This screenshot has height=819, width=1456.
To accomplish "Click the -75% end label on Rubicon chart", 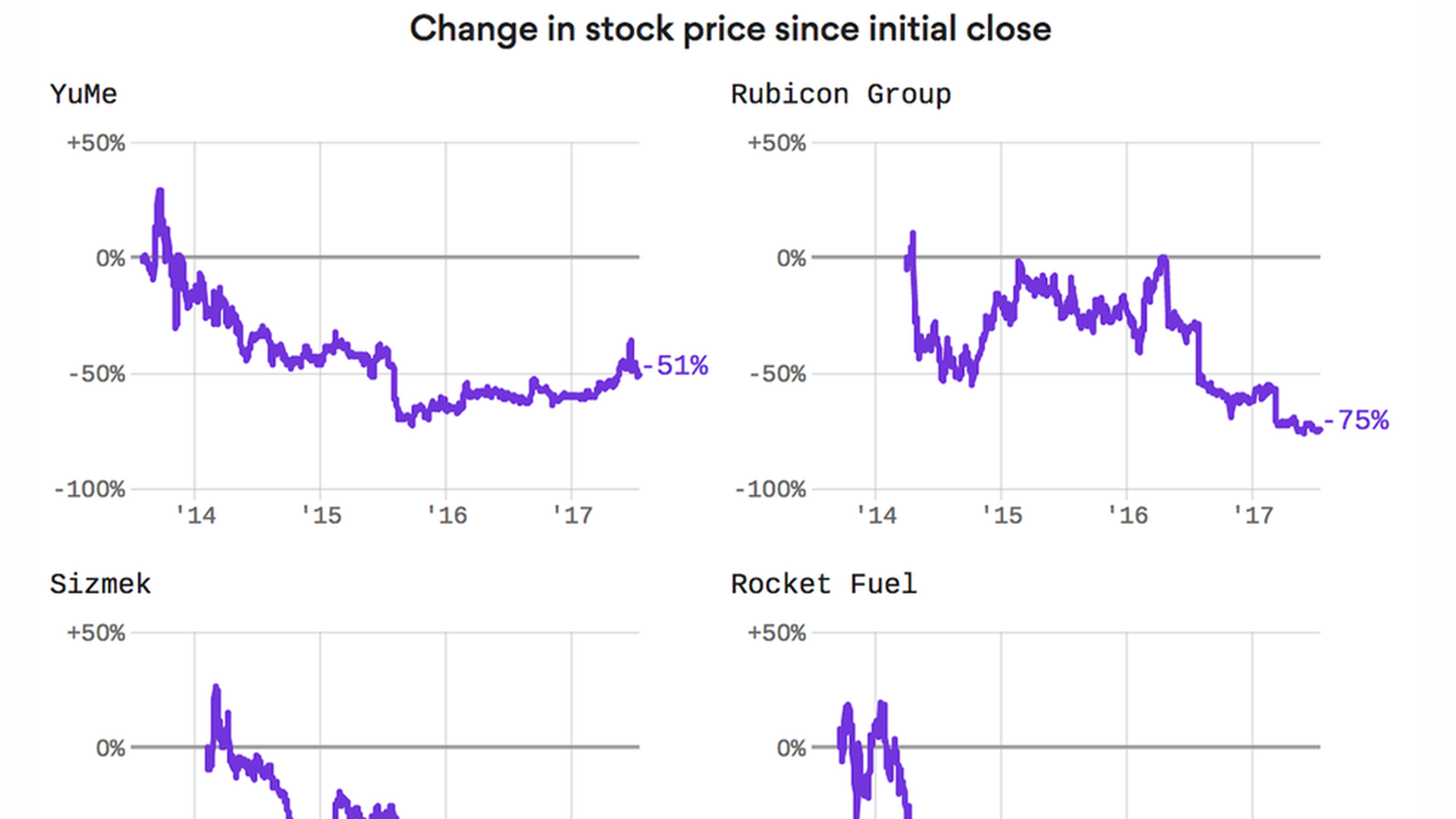I will 1356,420.
